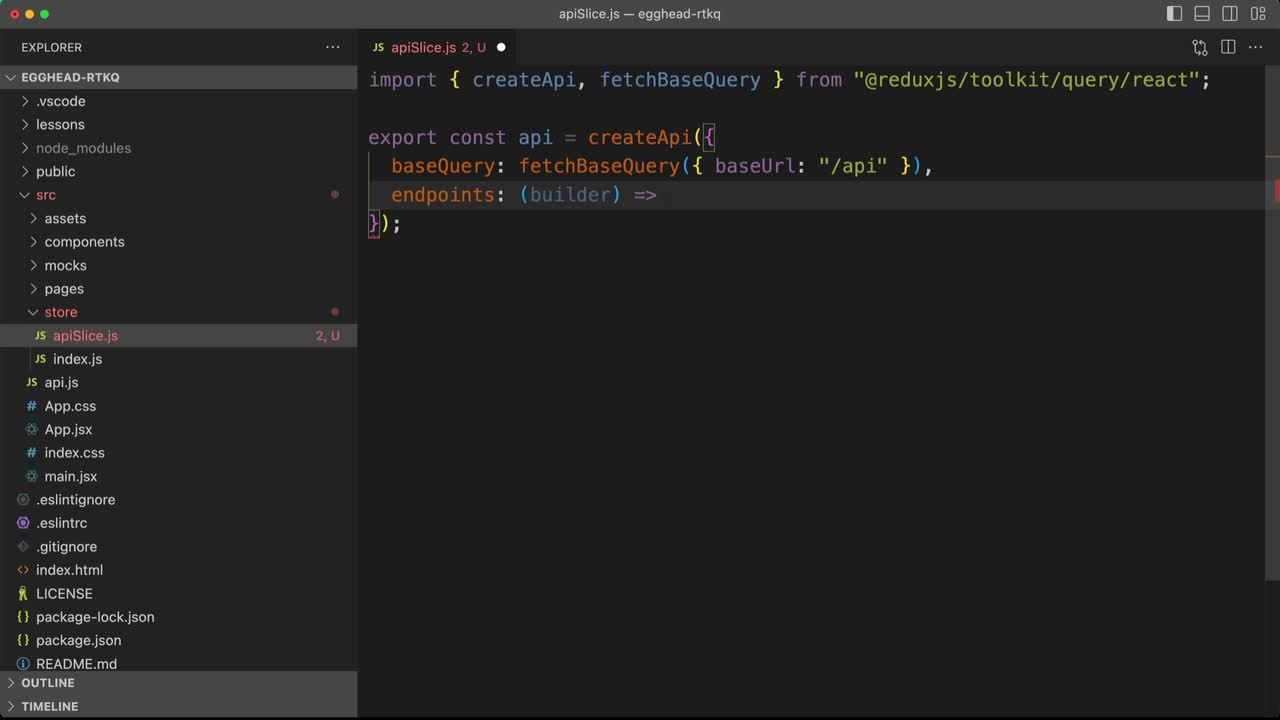Collapse the src folder
1280x720 pixels.
[x=46, y=195]
